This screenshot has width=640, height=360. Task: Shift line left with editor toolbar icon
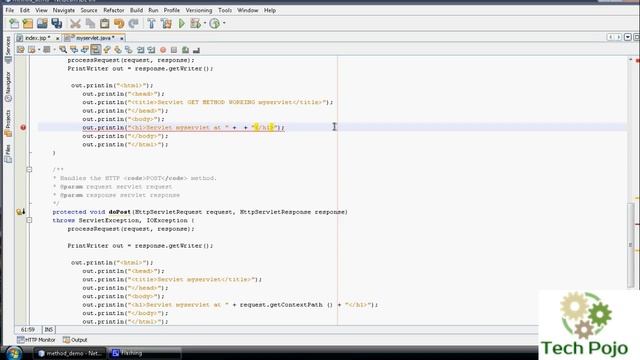[x=140, y=50]
